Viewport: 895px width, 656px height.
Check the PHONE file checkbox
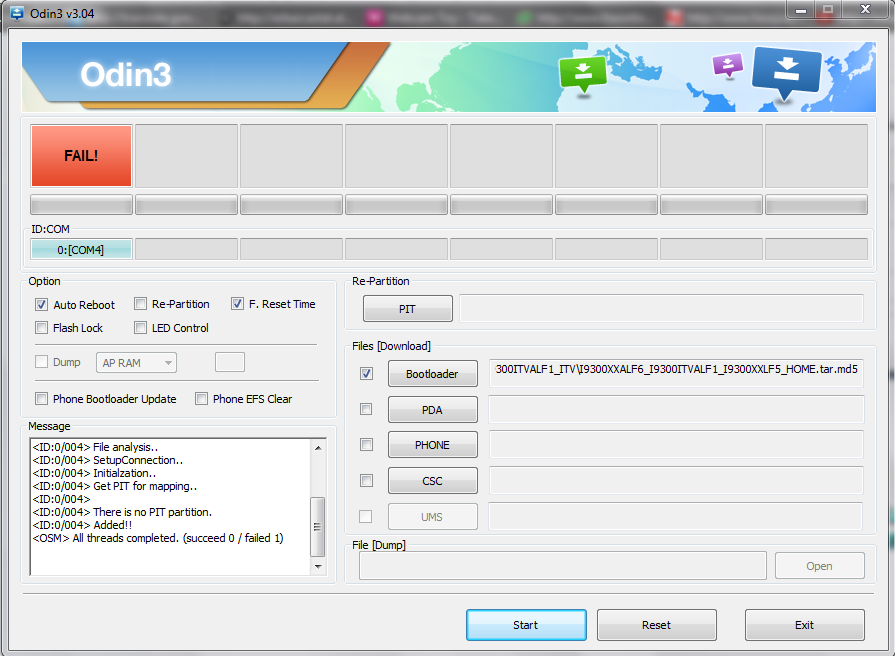(x=366, y=445)
